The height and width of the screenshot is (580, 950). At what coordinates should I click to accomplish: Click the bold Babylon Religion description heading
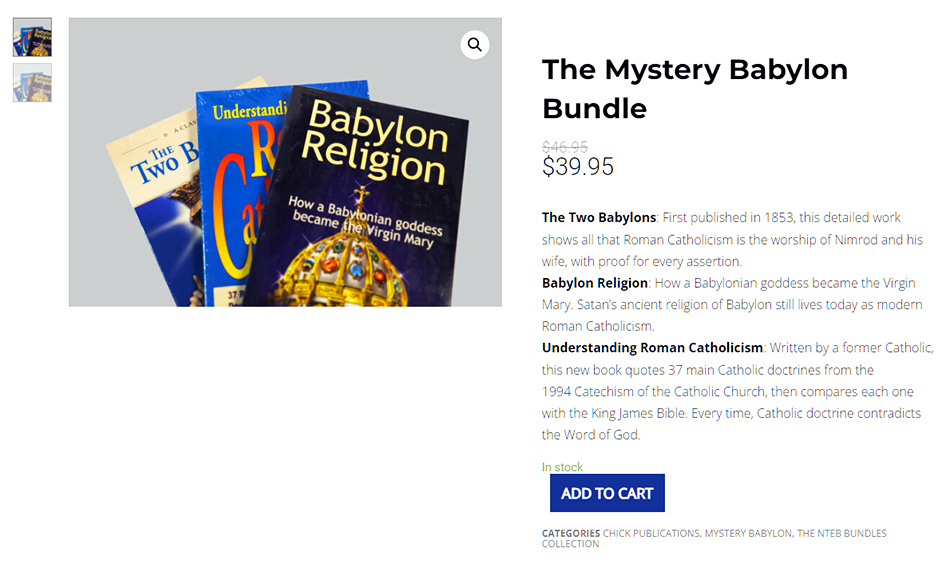click(x=594, y=283)
